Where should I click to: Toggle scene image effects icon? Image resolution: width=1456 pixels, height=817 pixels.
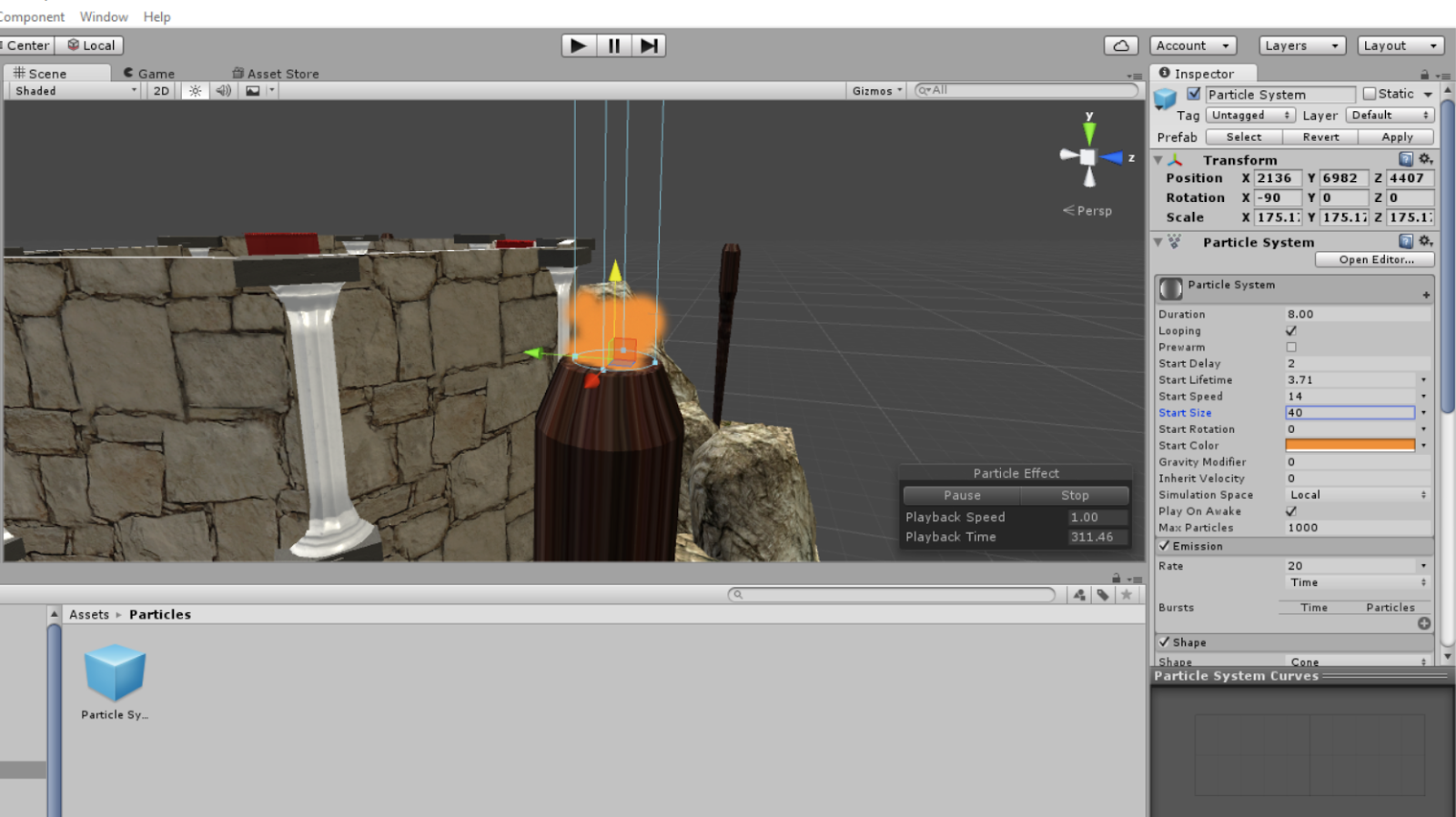click(253, 91)
